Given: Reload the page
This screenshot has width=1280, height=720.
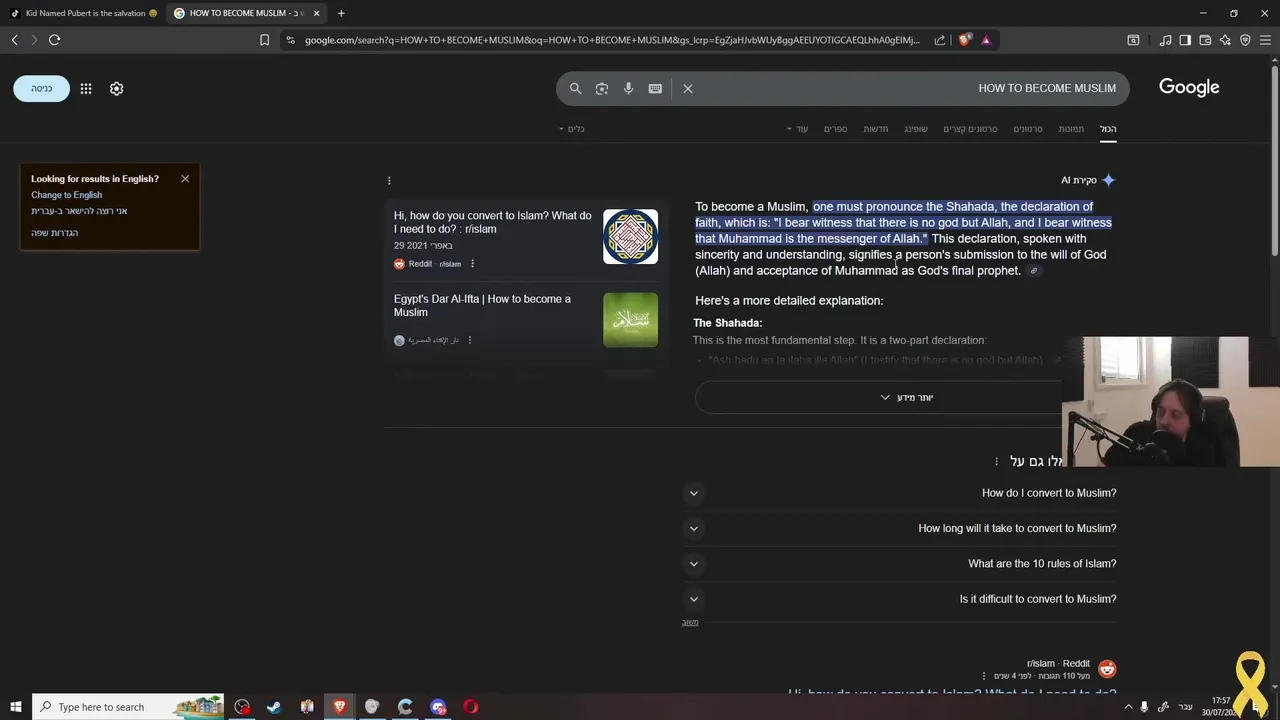Looking at the screenshot, I should (x=54, y=40).
